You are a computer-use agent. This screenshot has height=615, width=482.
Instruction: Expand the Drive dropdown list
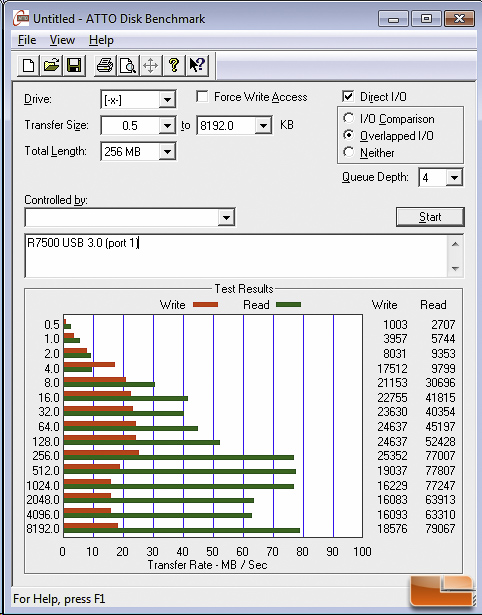click(x=167, y=100)
